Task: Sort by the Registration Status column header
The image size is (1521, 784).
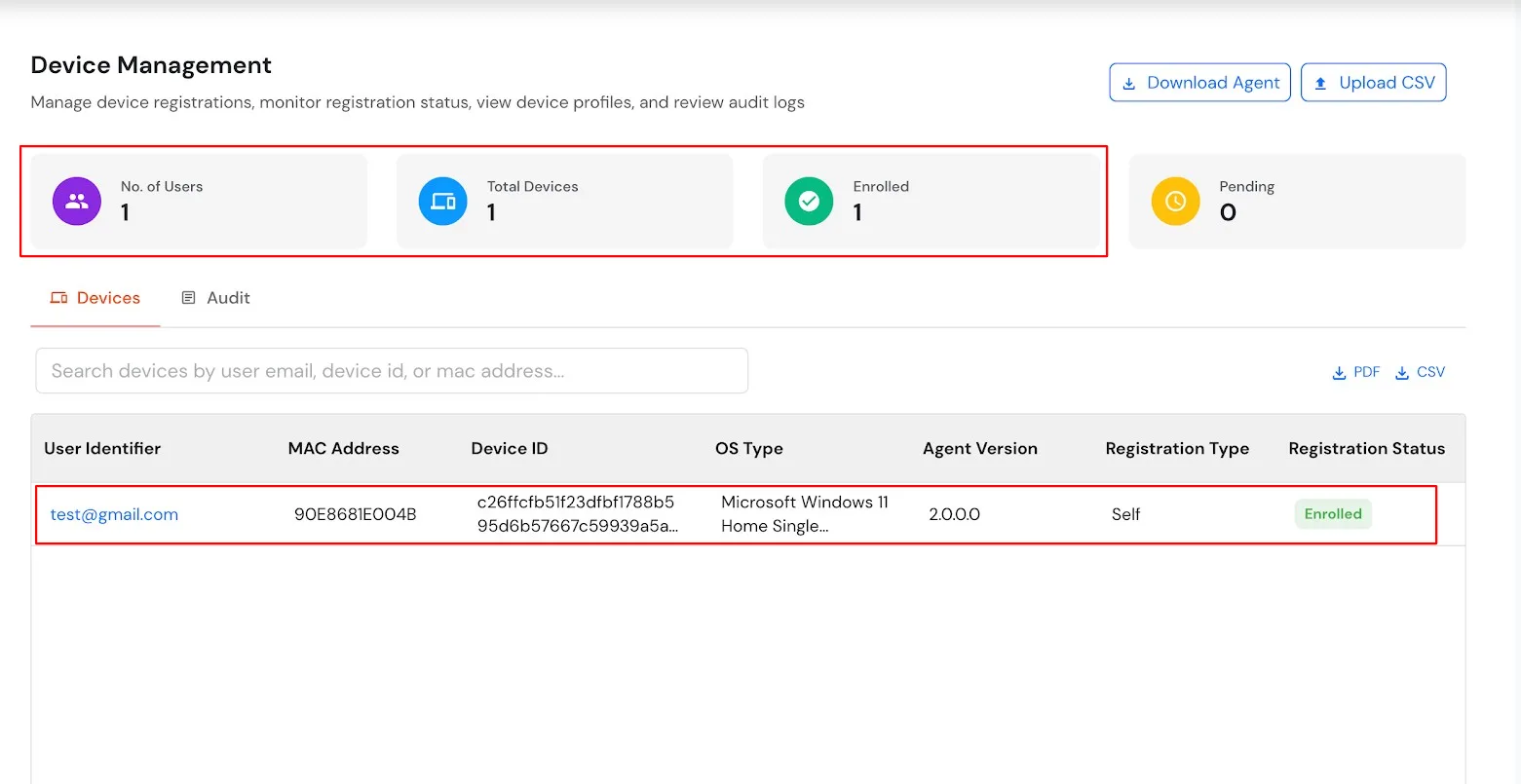Action: click(x=1367, y=448)
